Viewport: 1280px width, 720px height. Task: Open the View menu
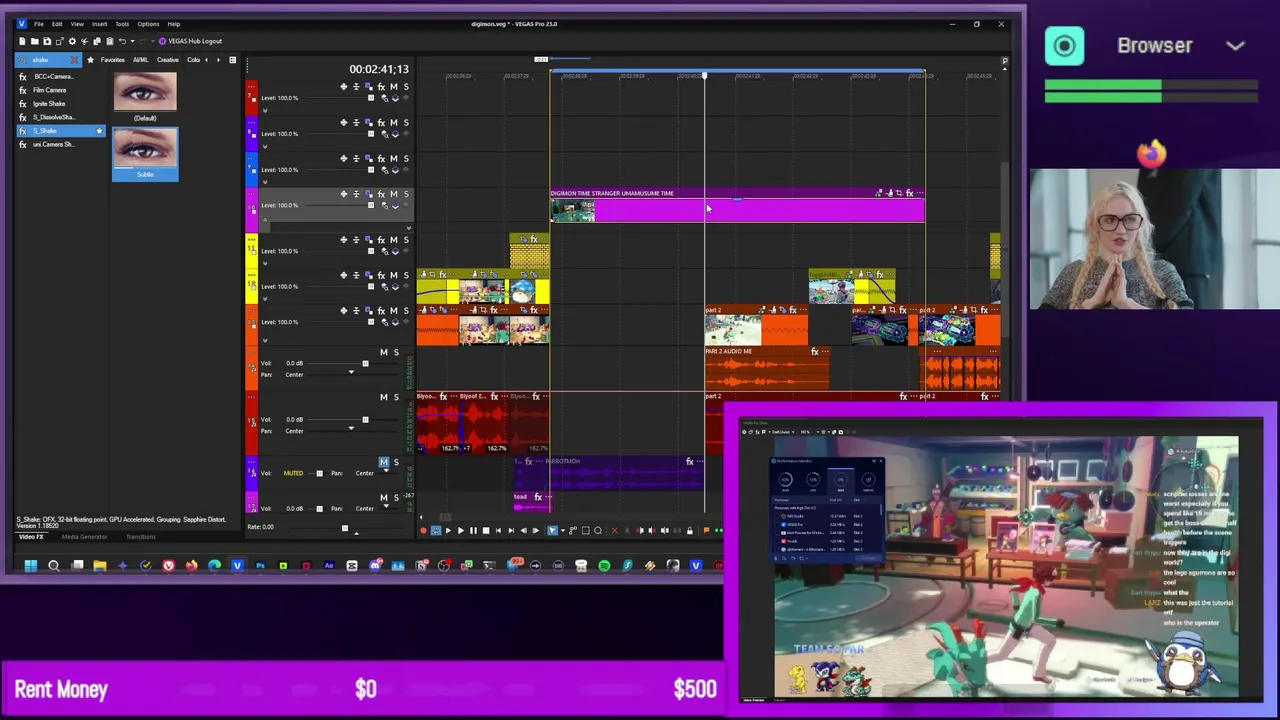click(77, 24)
